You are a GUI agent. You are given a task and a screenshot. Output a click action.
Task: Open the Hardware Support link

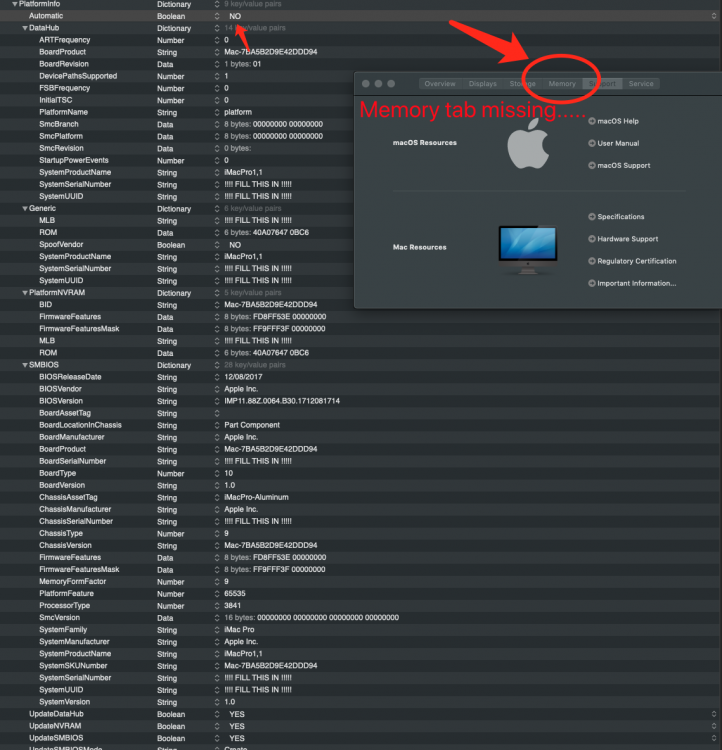point(628,239)
